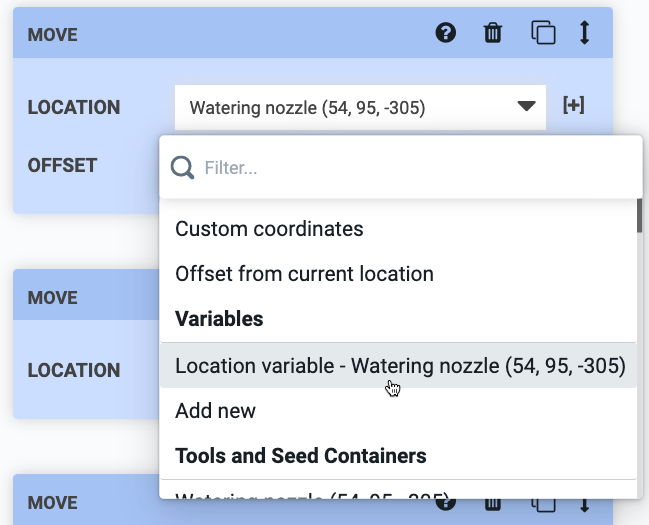Viewport: 649px width, 525px height.
Task: Click the LOCATION label in the second step
Action: click(x=74, y=370)
